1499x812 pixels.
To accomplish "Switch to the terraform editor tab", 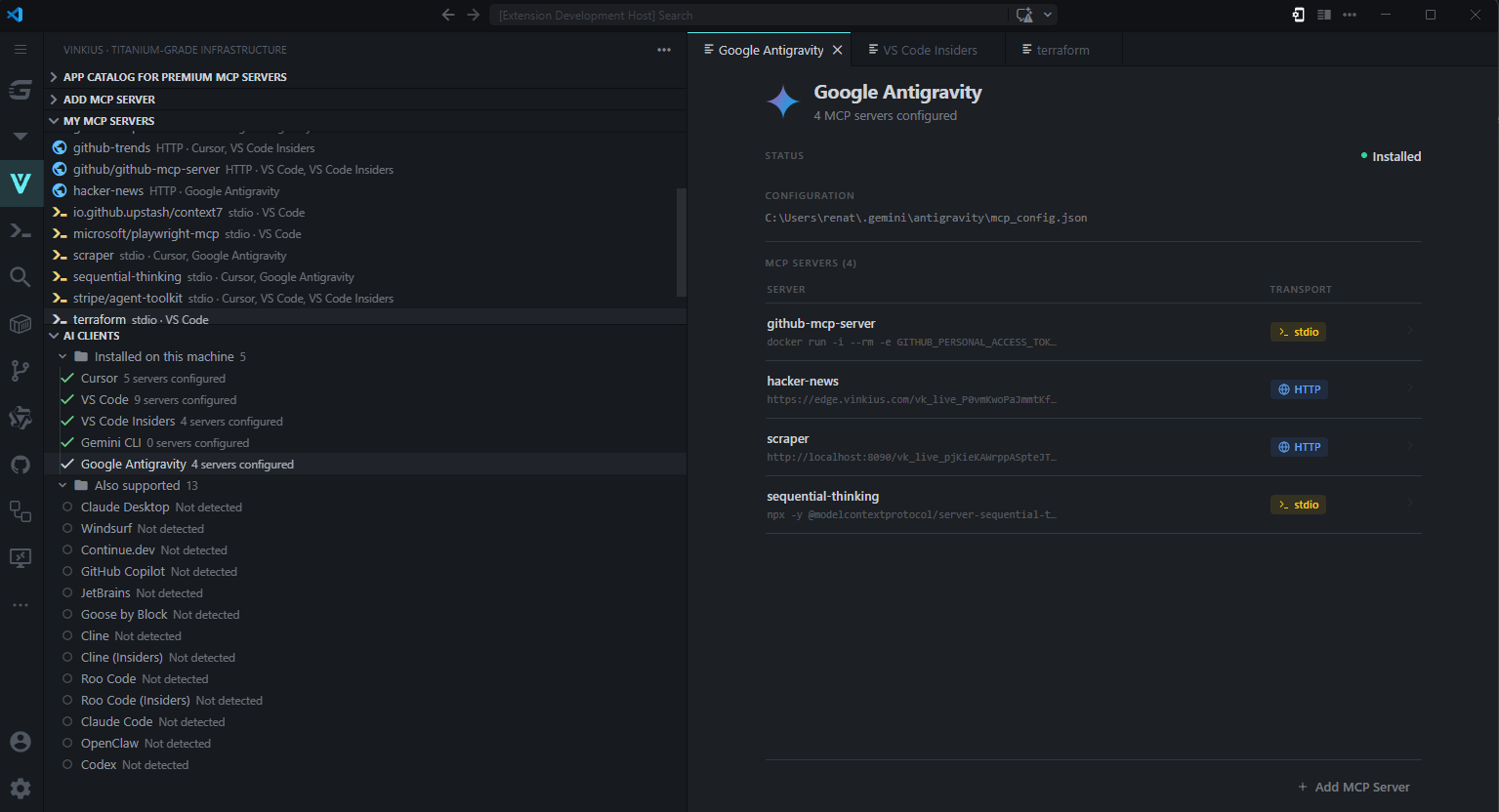I will coord(1062,50).
